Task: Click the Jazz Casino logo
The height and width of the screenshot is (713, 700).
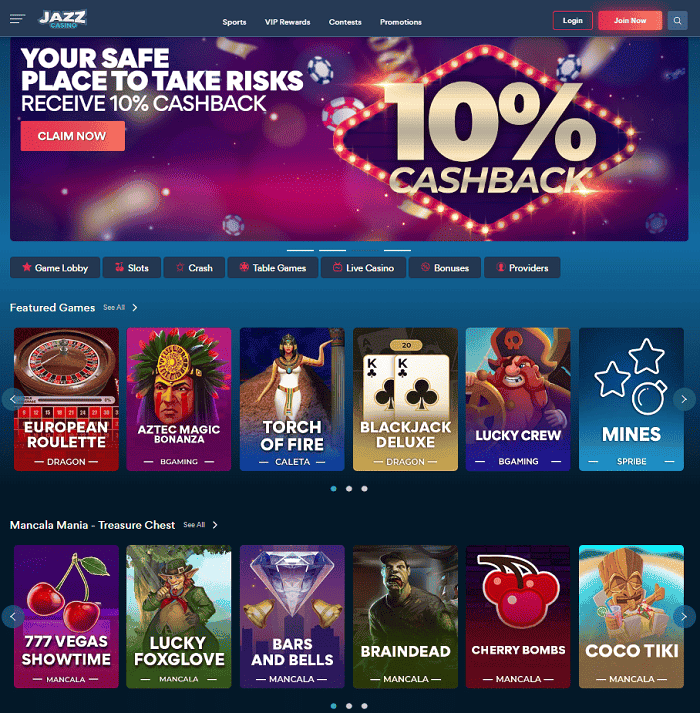Action: (x=63, y=20)
